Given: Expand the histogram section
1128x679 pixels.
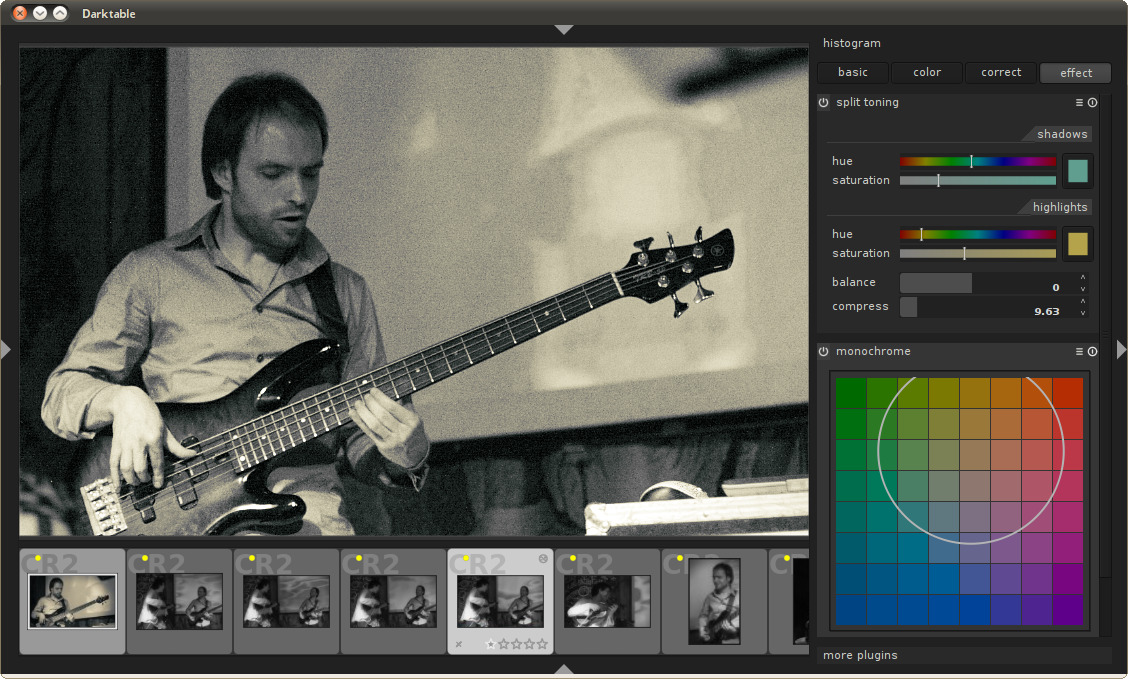Looking at the screenshot, I should [x=852, y=43].
